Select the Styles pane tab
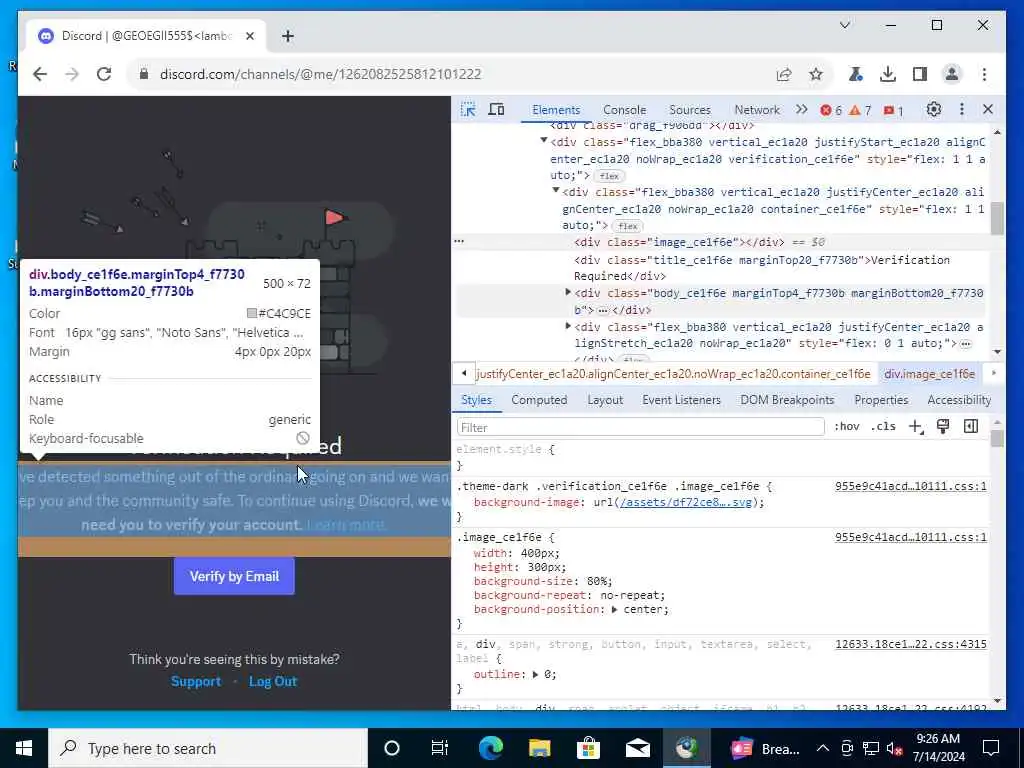Image resolution: width=1024 pixels, height=768 pixels. pos(476,400)
